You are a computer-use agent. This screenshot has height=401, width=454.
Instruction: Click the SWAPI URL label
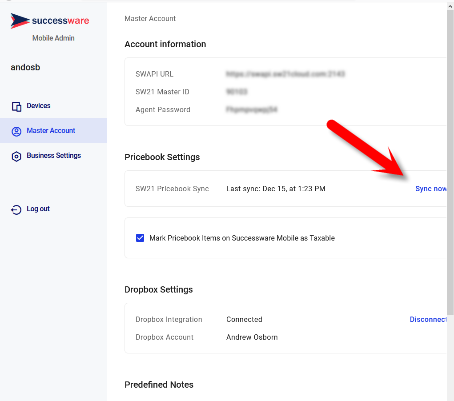coord(154,74)
